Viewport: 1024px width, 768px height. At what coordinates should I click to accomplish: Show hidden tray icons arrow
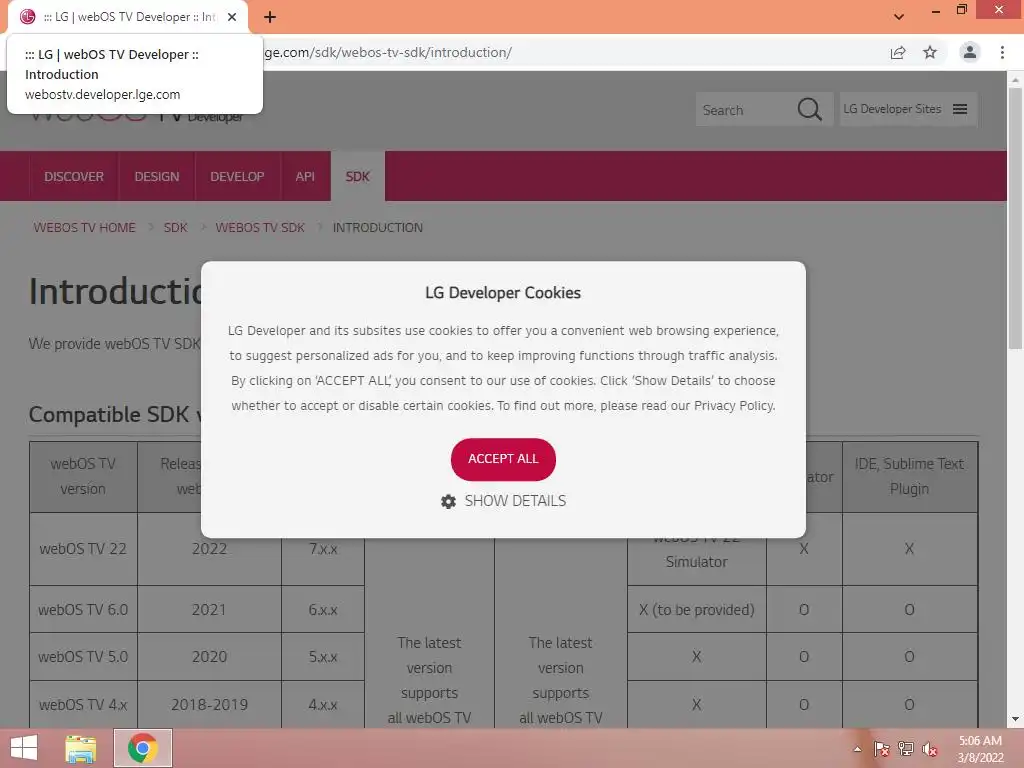click(857, 749)
